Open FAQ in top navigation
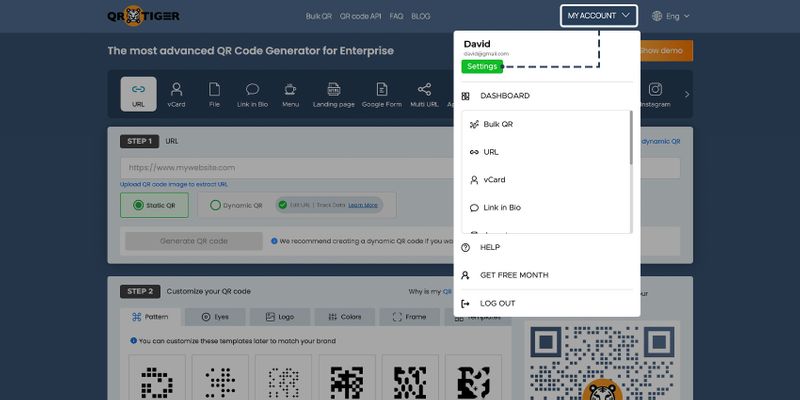 click(396, 16)
